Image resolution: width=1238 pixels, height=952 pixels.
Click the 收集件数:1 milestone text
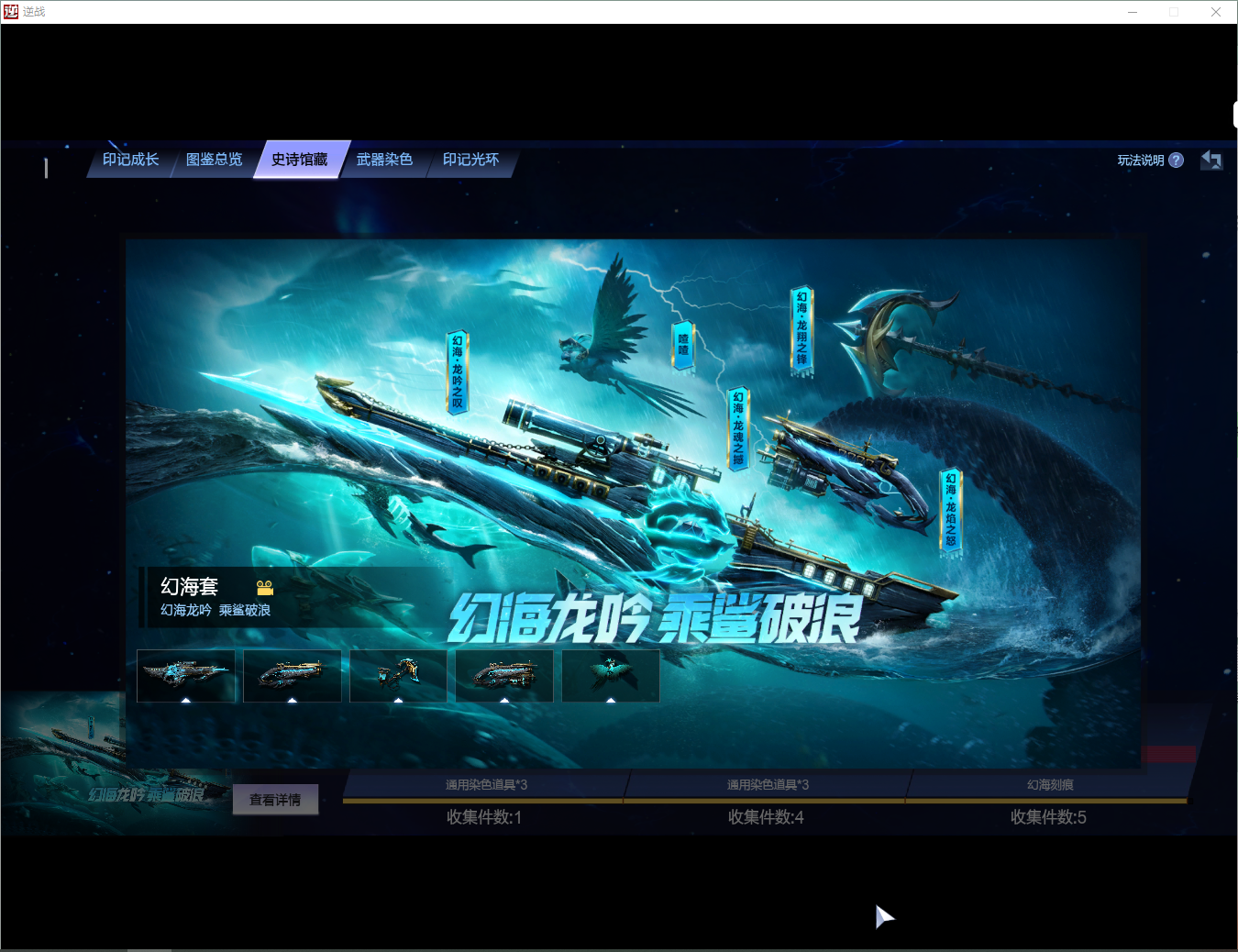pos(484,817)
